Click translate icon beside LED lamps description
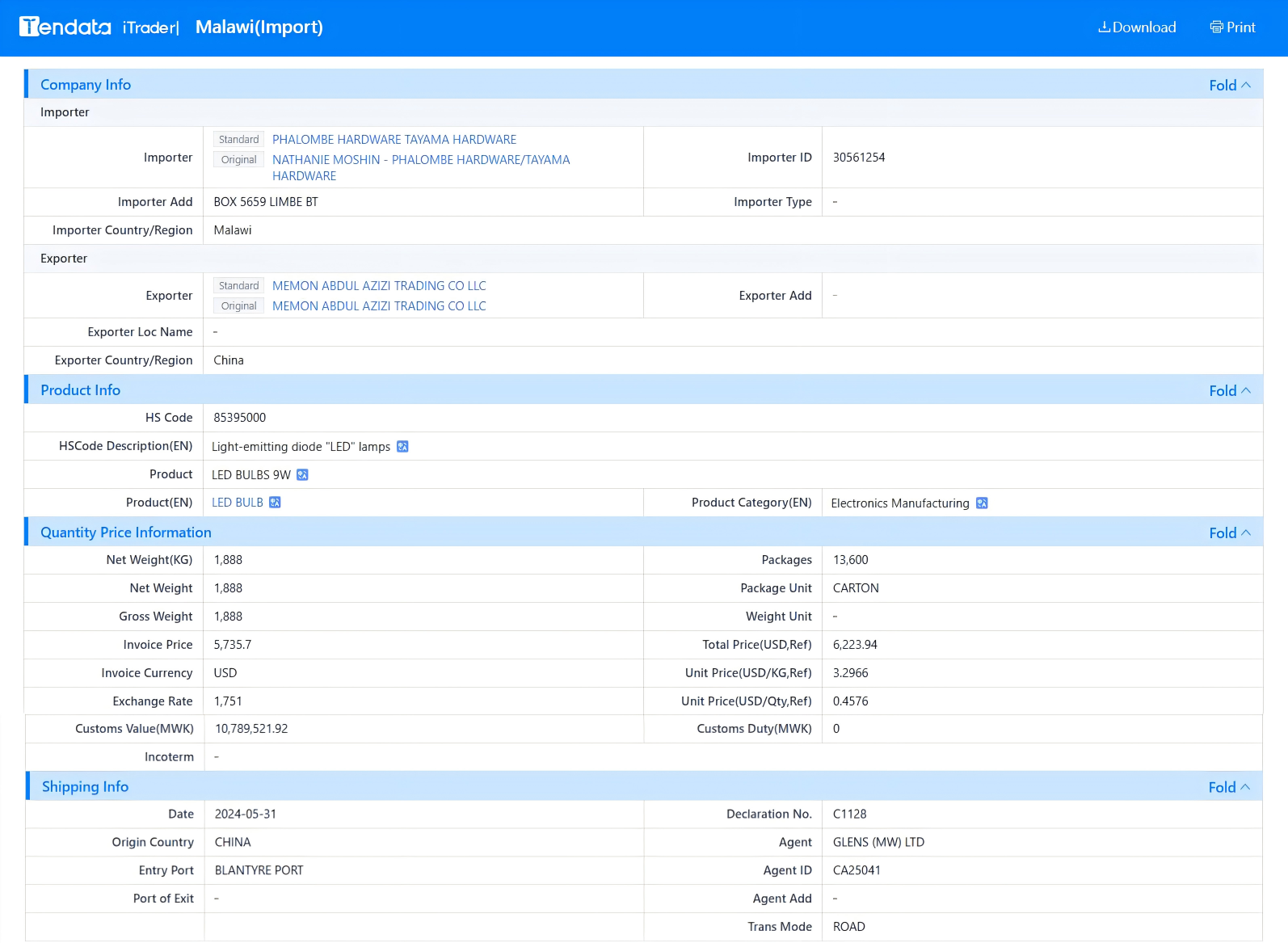Image resolution: width=1288 pixels, height=943 pixels. pos(402,447)
